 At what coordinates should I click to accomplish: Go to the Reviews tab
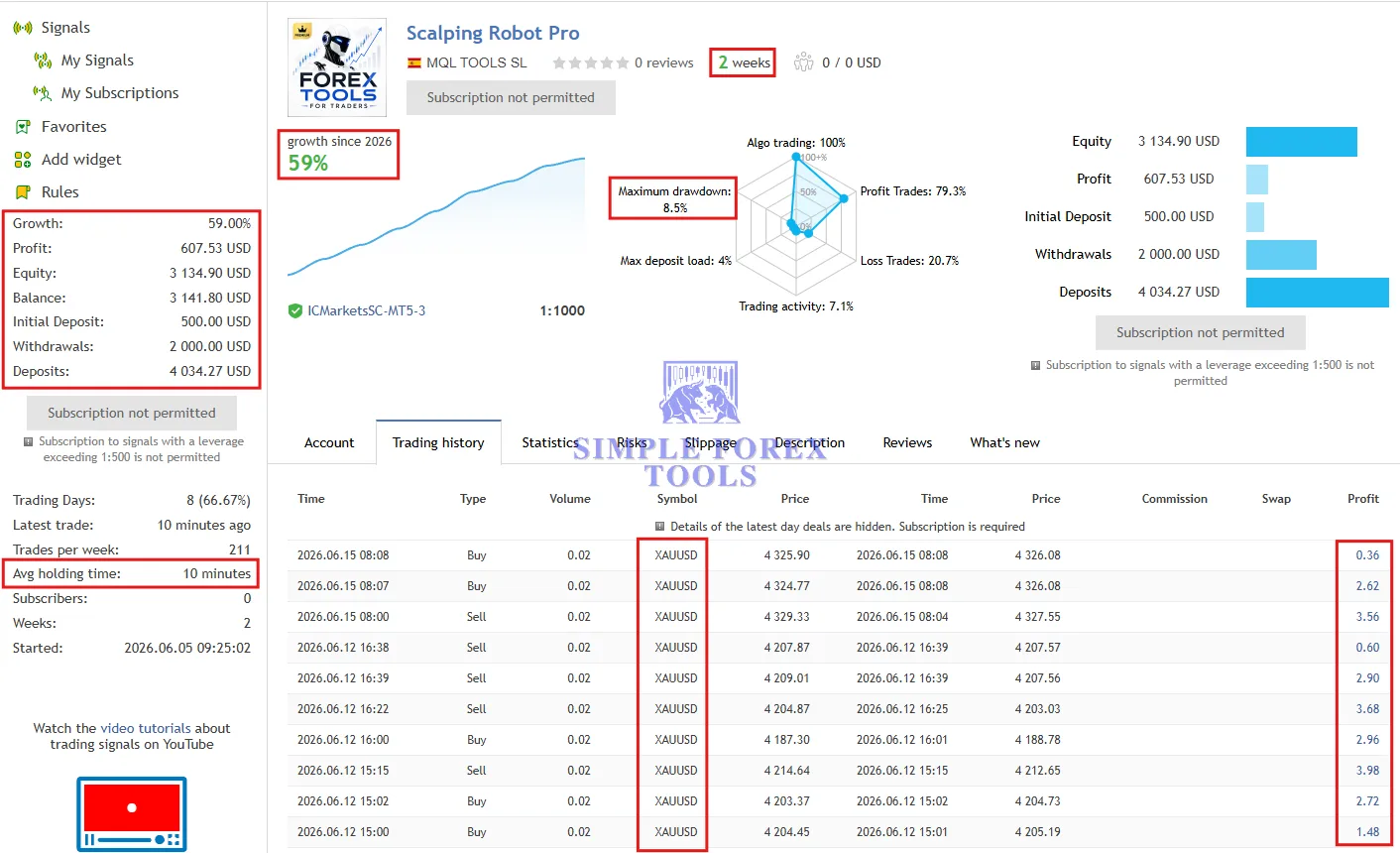point(907,442)
